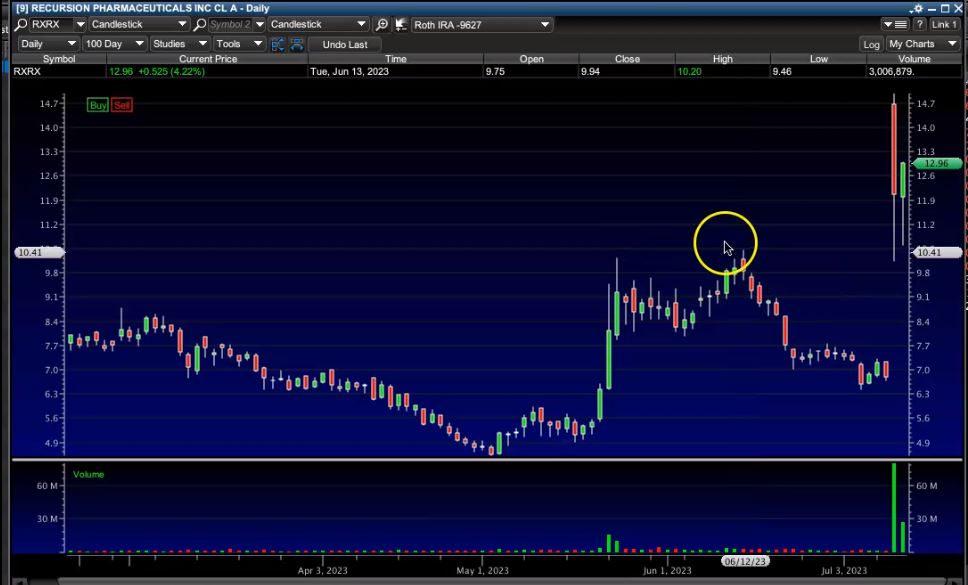Click the Time column header
Screen dimensions: 968x585
tap(396, 59)
